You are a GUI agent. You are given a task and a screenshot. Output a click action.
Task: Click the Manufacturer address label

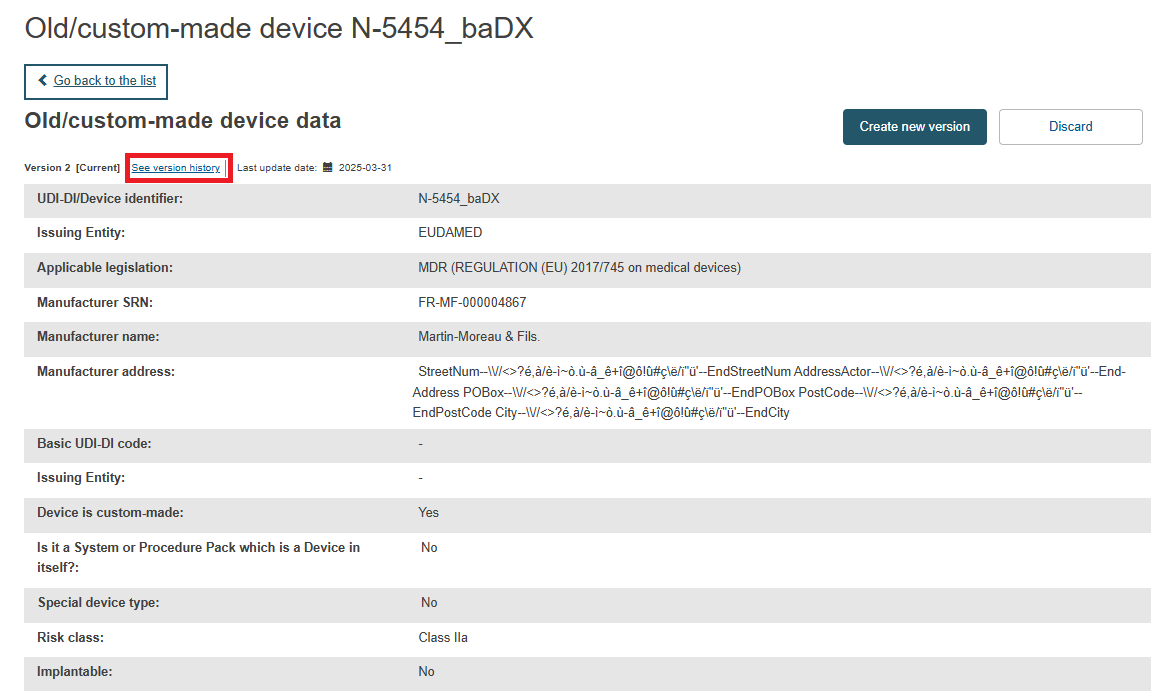(x=106, y=372)
